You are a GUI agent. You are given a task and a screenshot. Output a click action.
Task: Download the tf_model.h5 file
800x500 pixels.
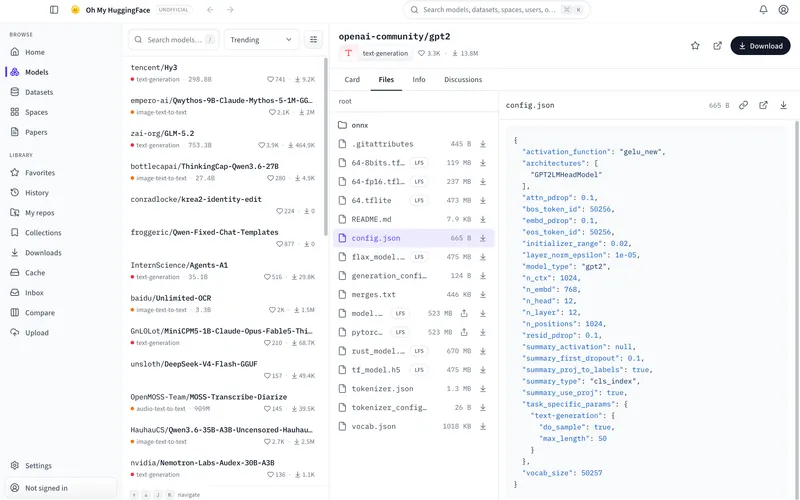click(x=483, y=370)
